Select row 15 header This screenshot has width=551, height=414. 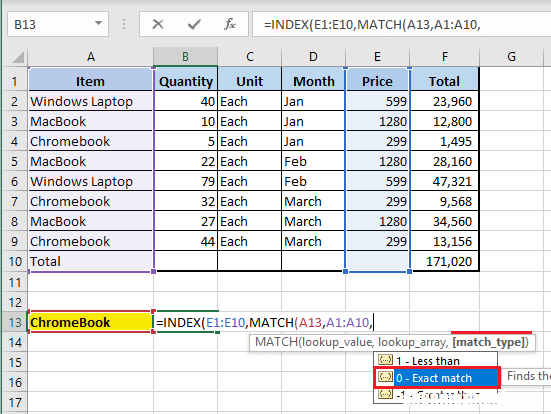[x=15, y=362]
